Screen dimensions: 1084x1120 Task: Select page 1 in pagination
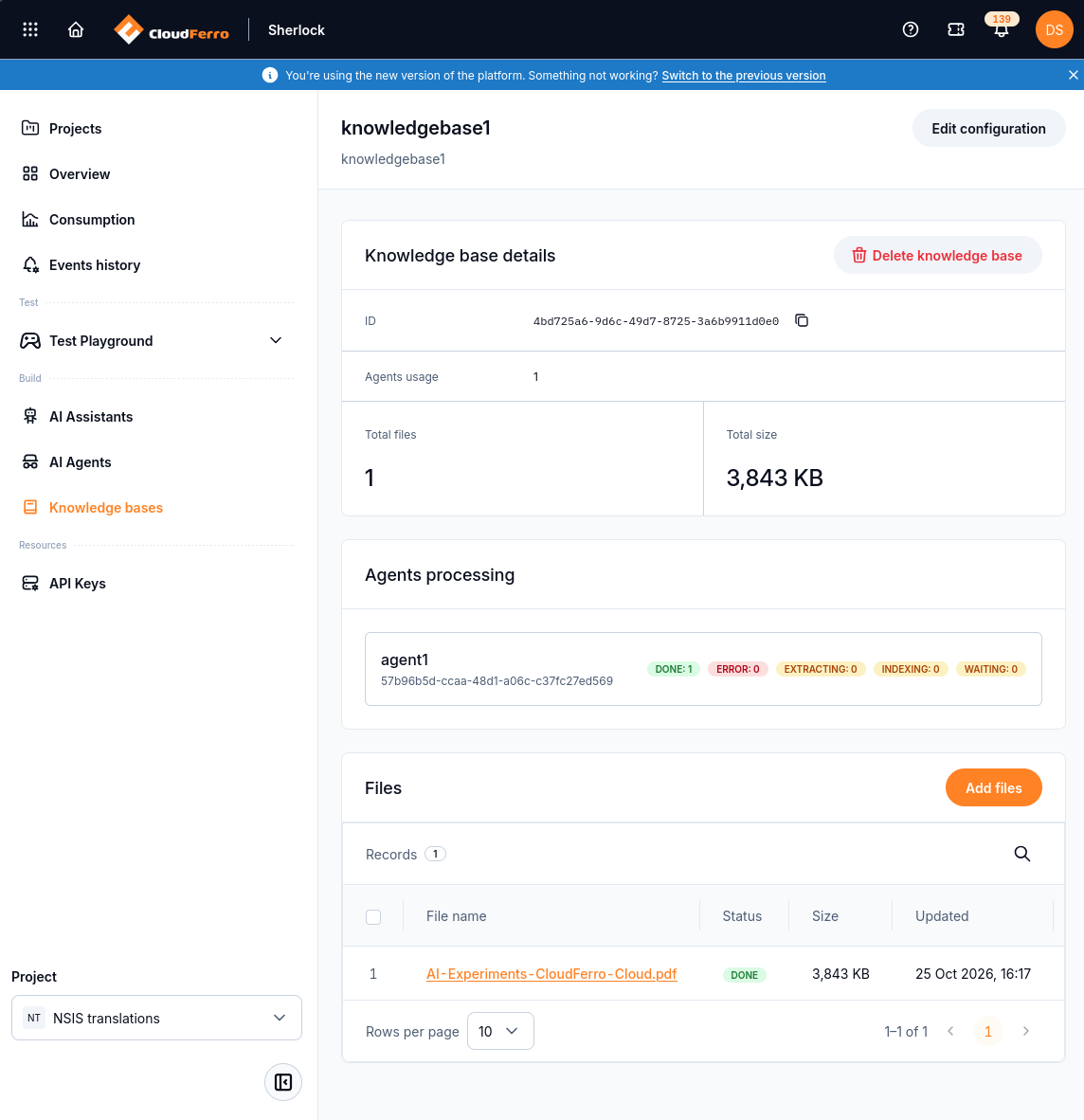click(x=987, y=1031)
